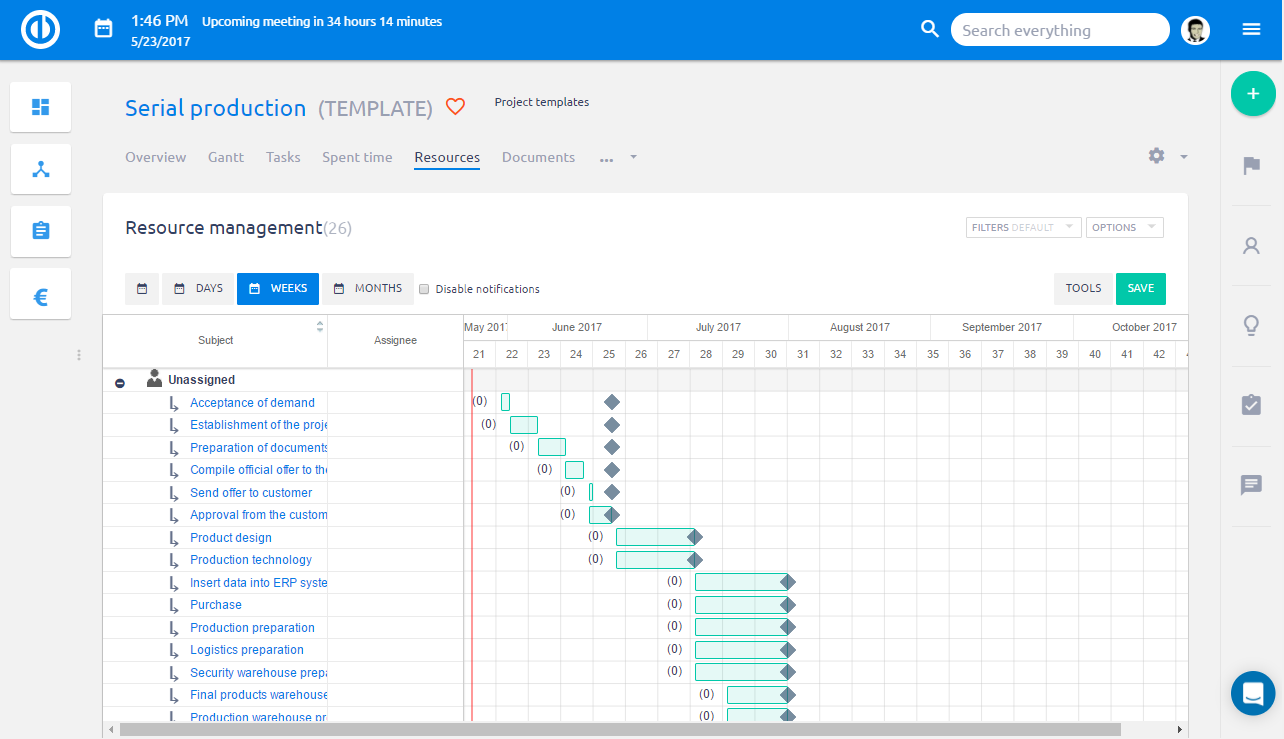This screenshot has height=739, width=1284.
Task: Click the SAVE button
Action: [1140, 287]
